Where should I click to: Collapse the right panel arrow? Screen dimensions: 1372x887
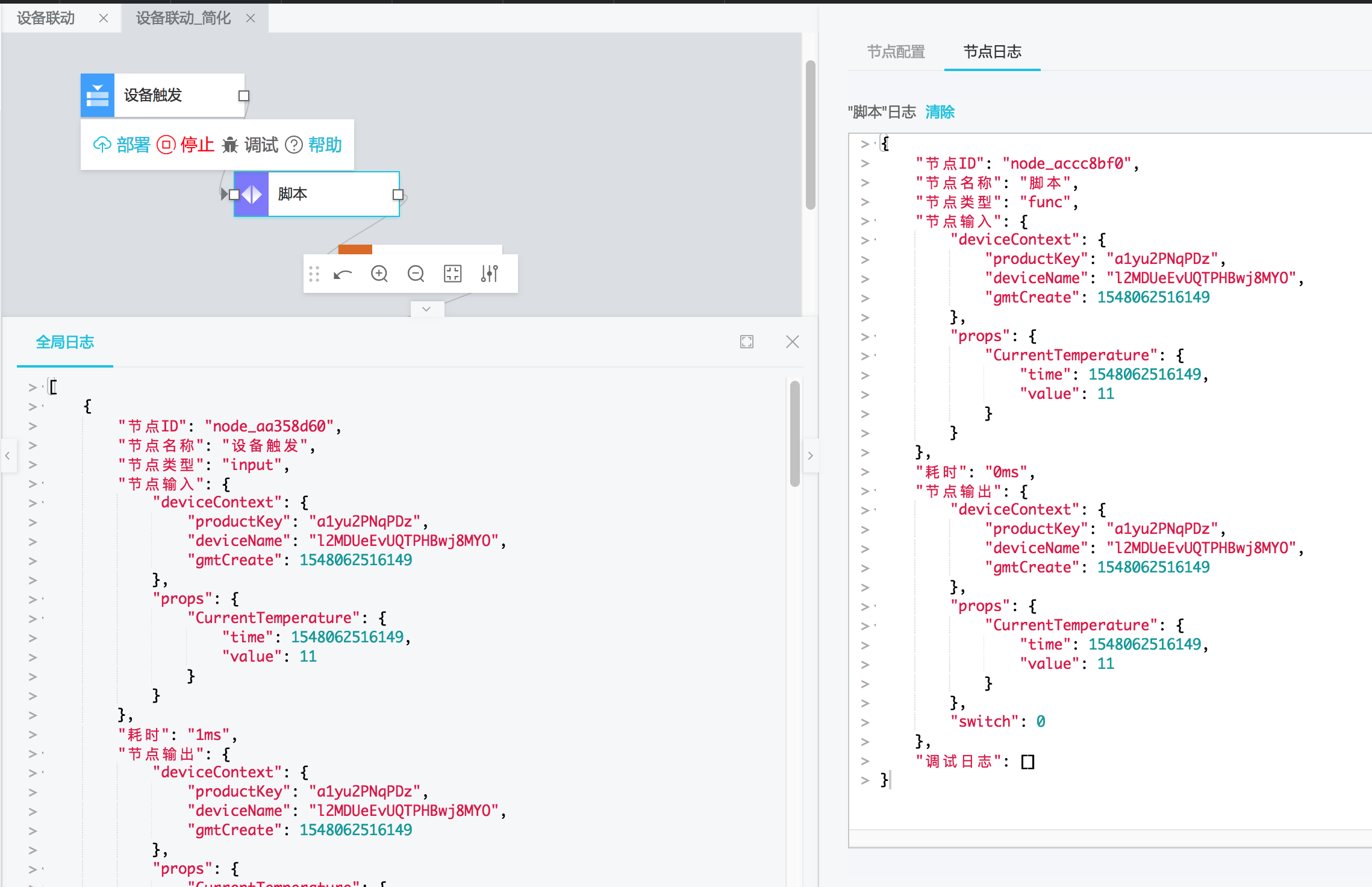click(x=811, y=456)
